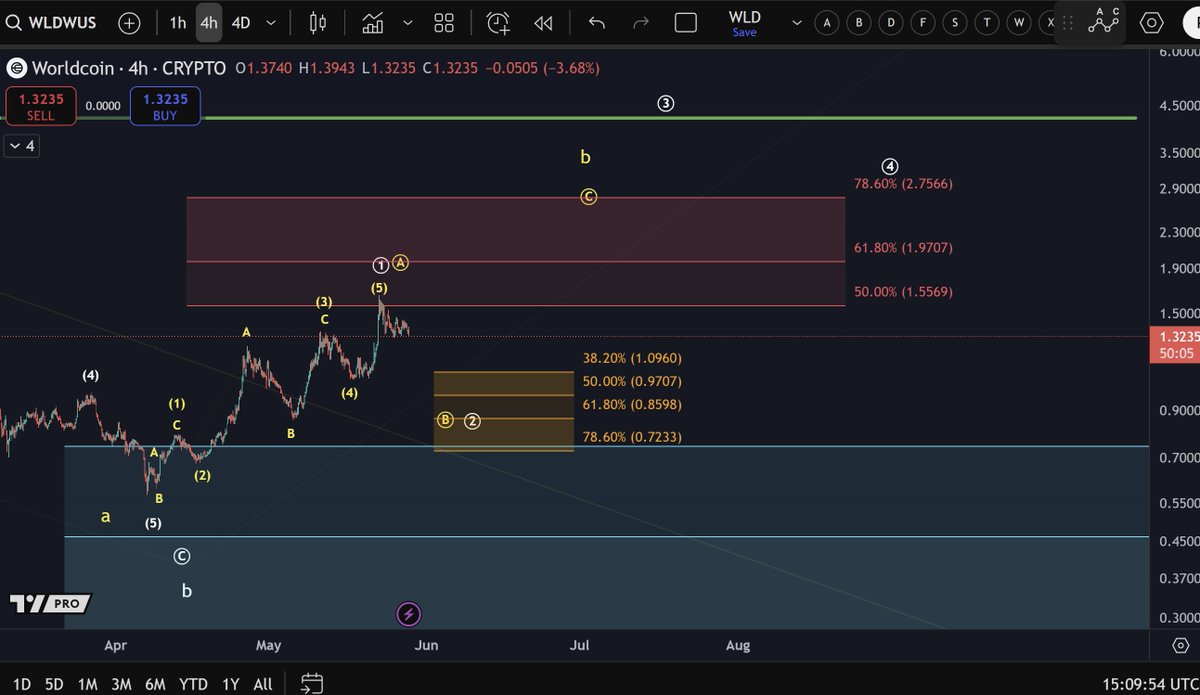Screen dimensions: 1200x695
Task: Click the 78.60% (2.7566) red level label
Action: pos(903,184)
